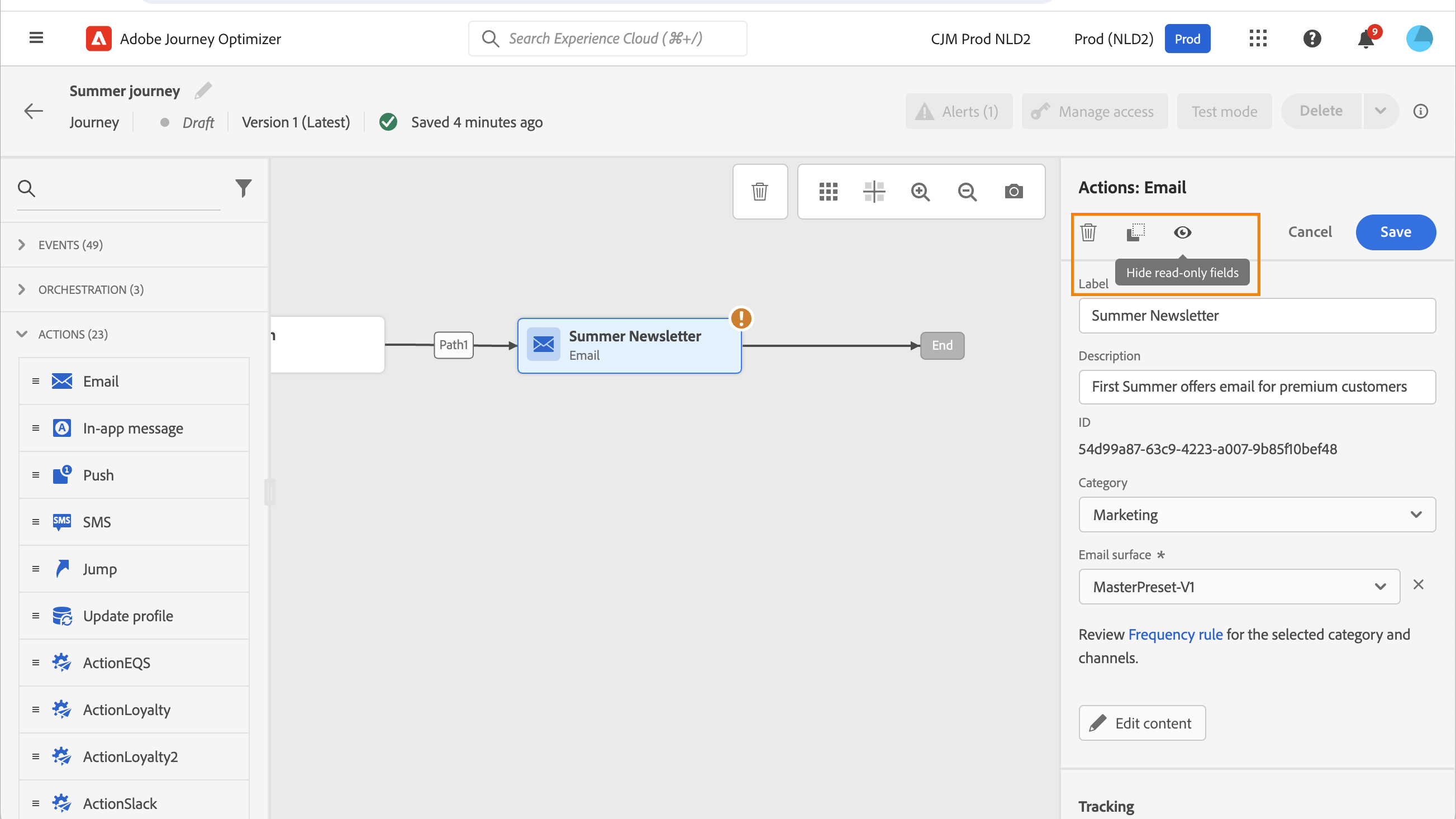The width and height of the screenshot is (1456, 819).
Task: Click the Edit content button
Action: coord(1142,723)
